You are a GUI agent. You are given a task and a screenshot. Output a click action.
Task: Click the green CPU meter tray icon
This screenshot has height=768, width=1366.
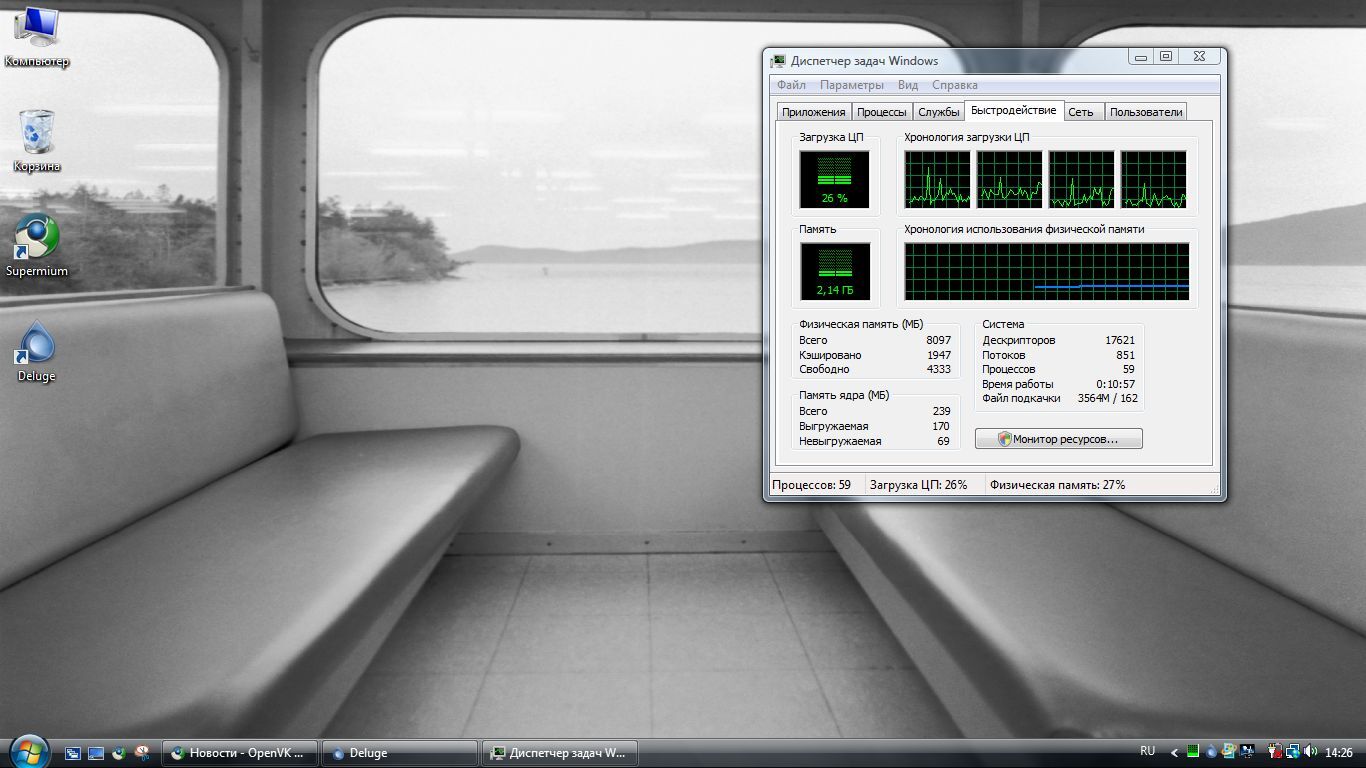click(1194, 752)
